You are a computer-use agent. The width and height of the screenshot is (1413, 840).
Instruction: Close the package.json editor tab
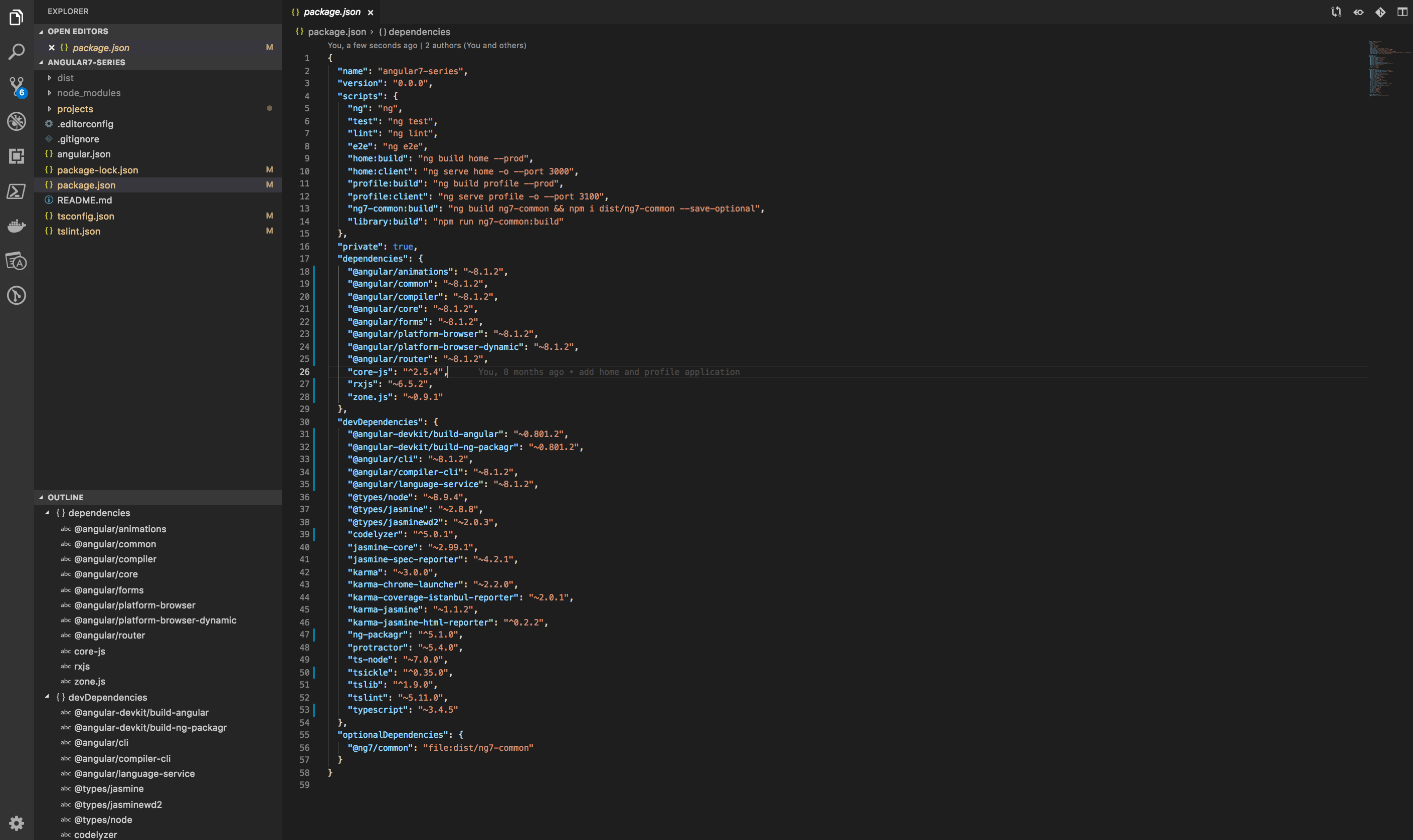370,13
